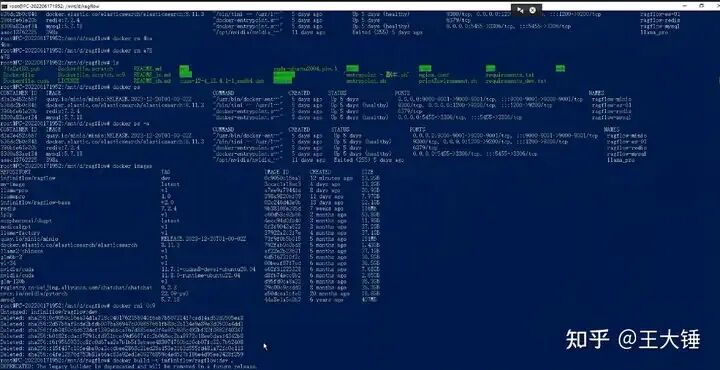Click the '20 months ago' created value
Image resolution: width=720 pixels, height=370 pixels.
(329, 294)
